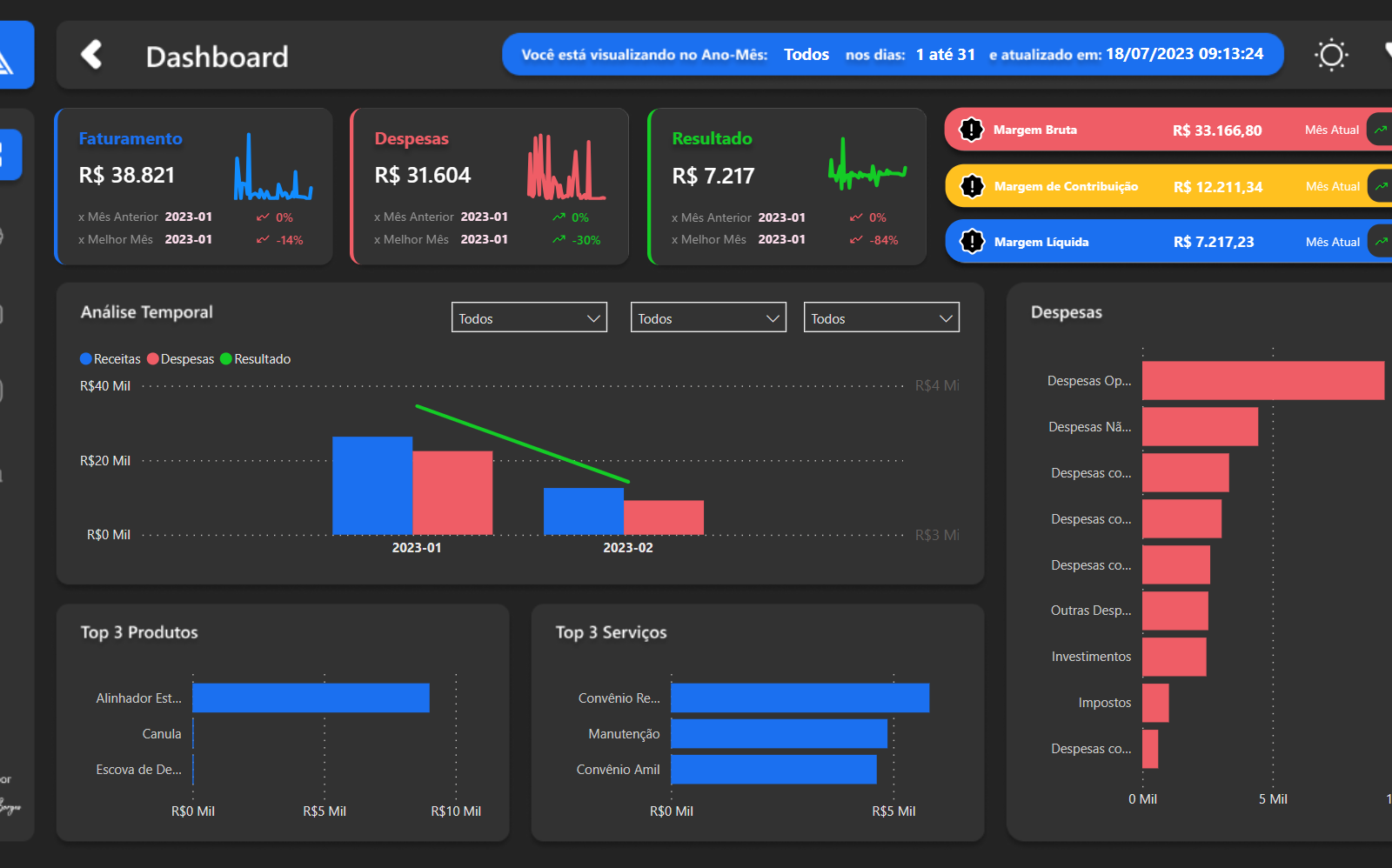Select the Manutenção service bar
Image resolution: width=1392 pixels, height=868 pixels.
pyautogui.click(x=779, y=733)
